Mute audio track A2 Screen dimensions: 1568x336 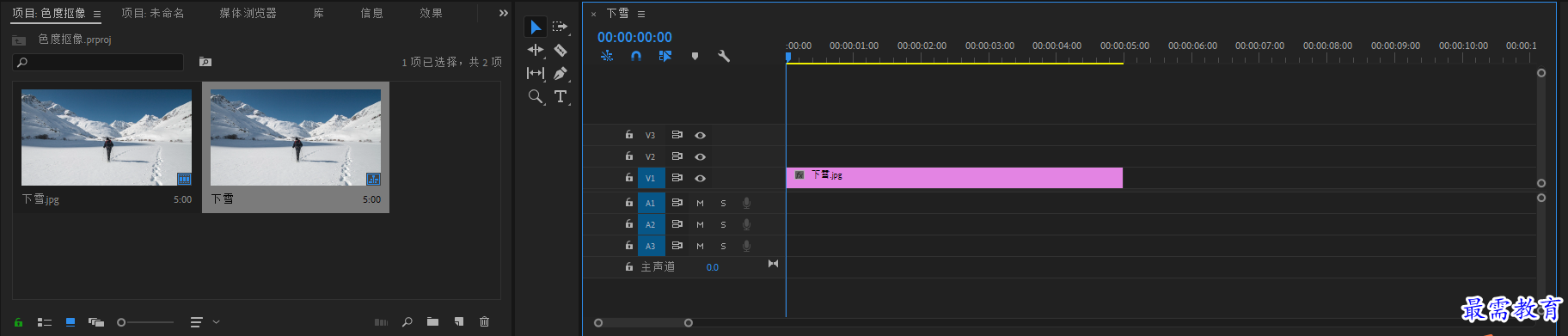pyautogui.click(x=700, y=224)
